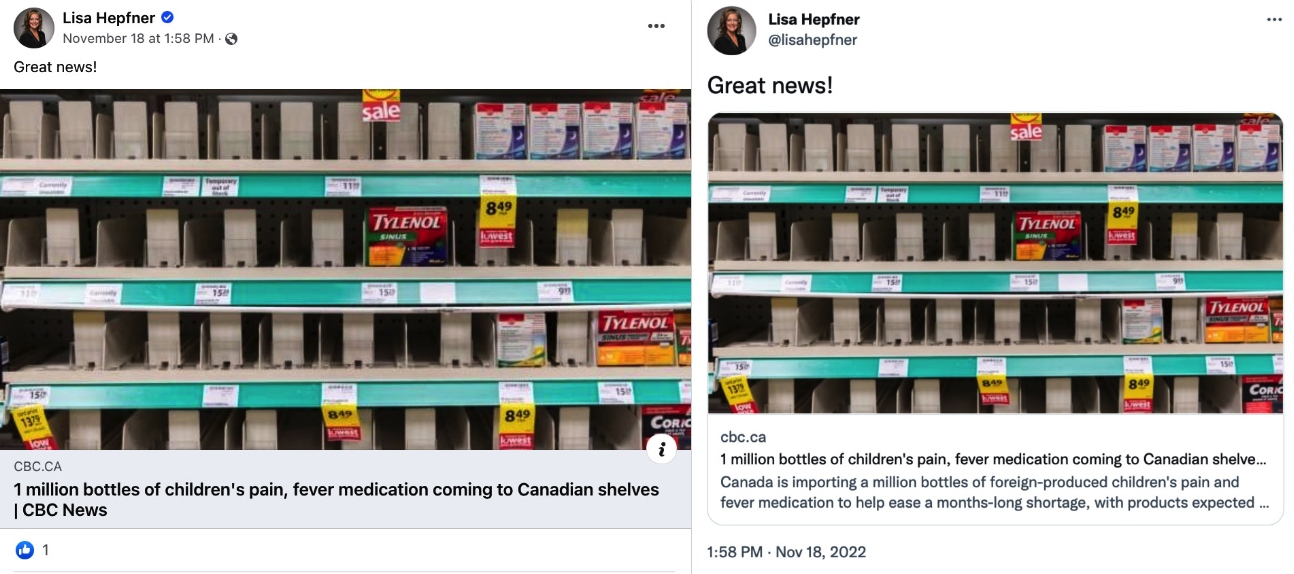Click the public globe icon near post date
The image size is (1294, 574).
pyautogui.click(x=231, y=39)
